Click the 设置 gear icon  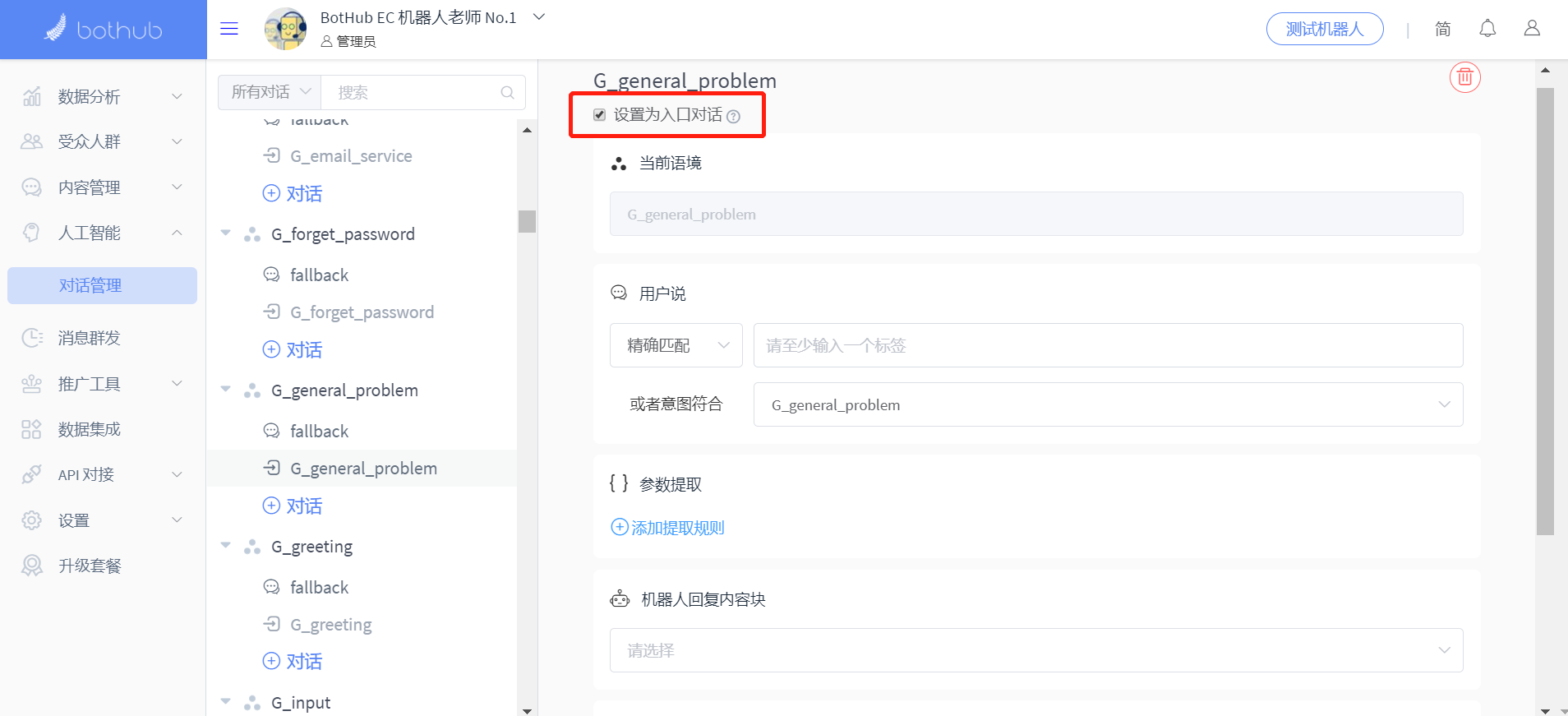point(31,520)
